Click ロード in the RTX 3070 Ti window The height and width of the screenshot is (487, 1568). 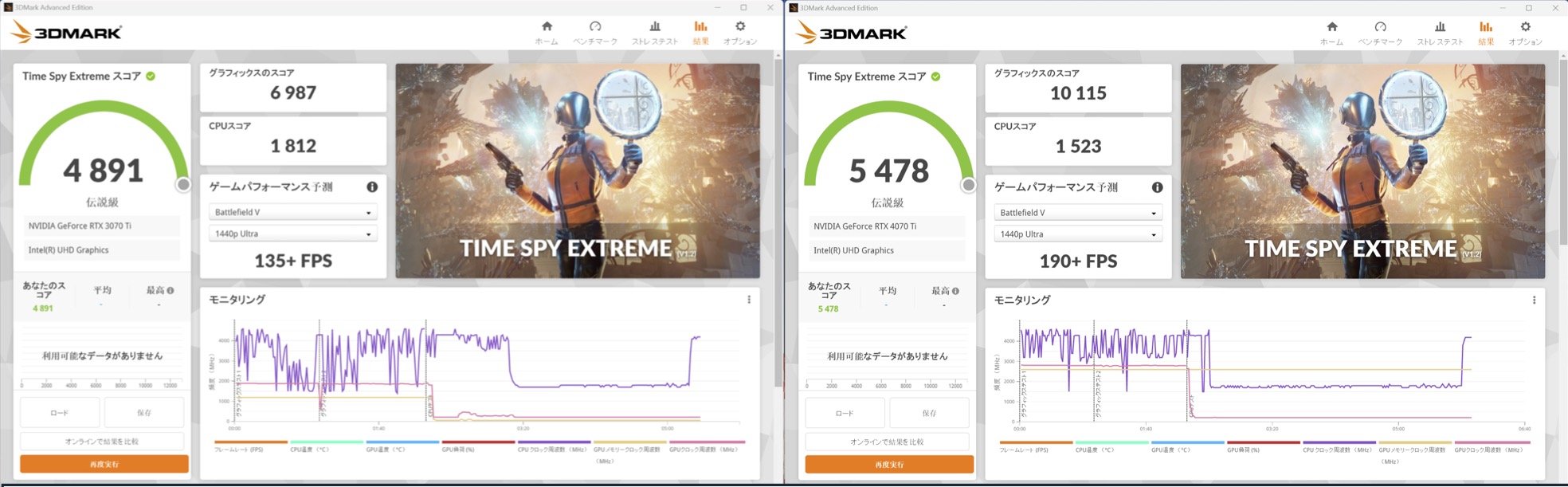click(x=60, y=413)
